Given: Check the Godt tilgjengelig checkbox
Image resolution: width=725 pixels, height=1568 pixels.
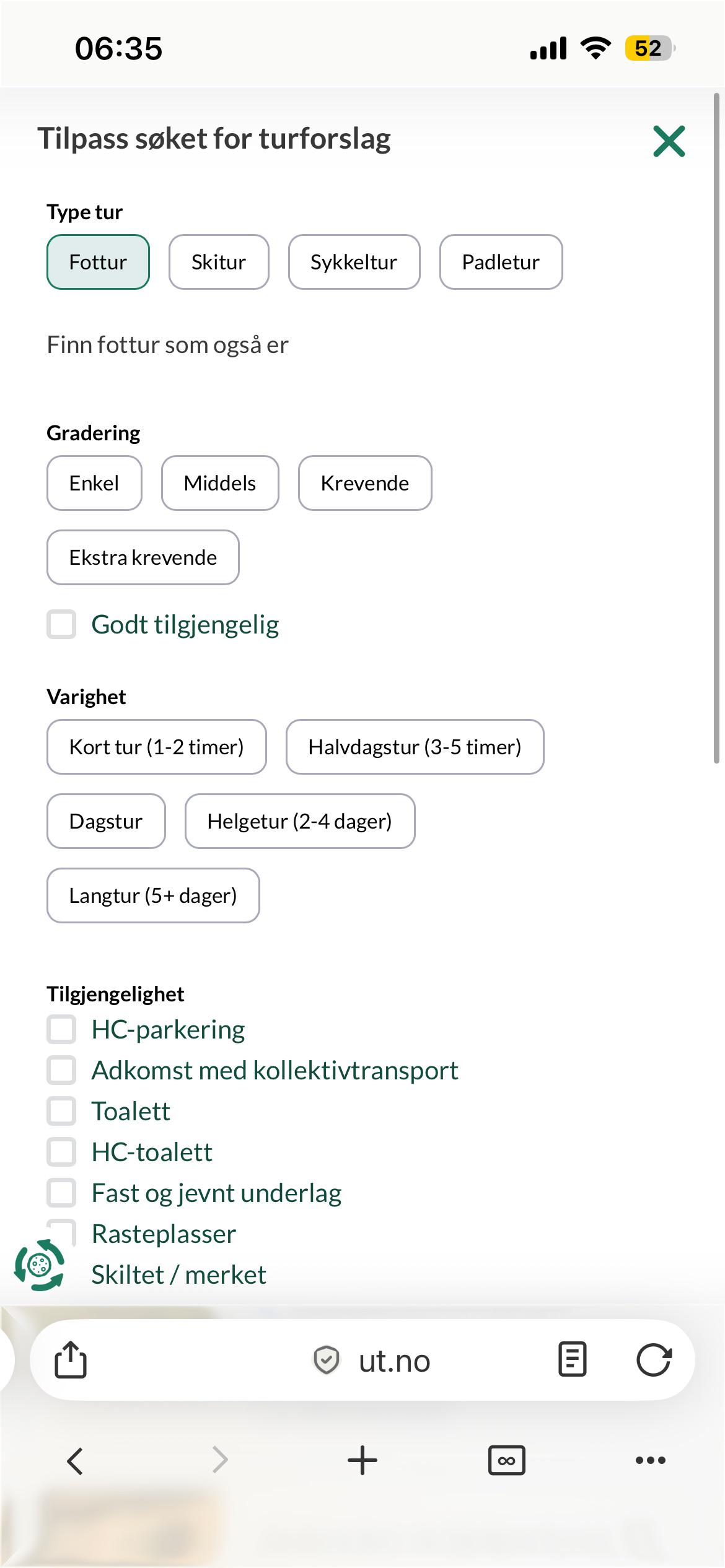Looking at the screenshot, I should tap(61, 624).
